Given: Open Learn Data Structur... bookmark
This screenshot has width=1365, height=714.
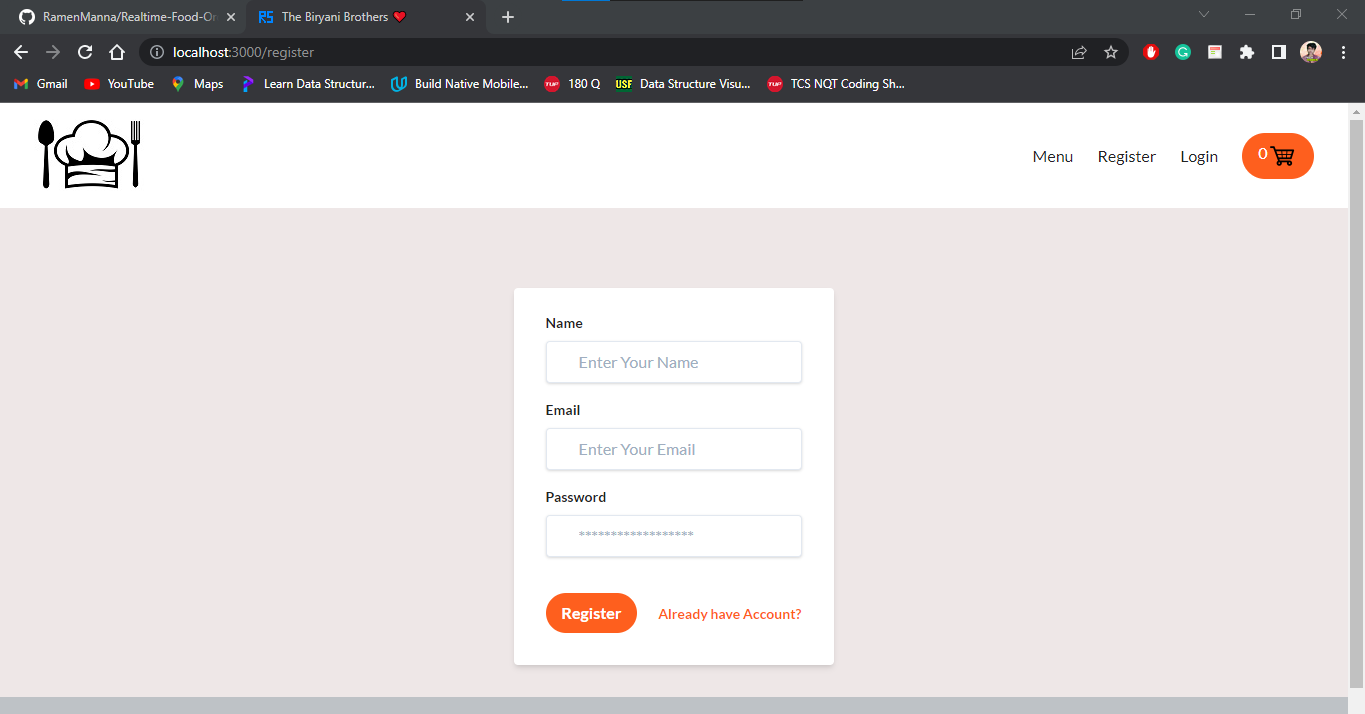Looking at the screenshot, I should pos(308,84).
